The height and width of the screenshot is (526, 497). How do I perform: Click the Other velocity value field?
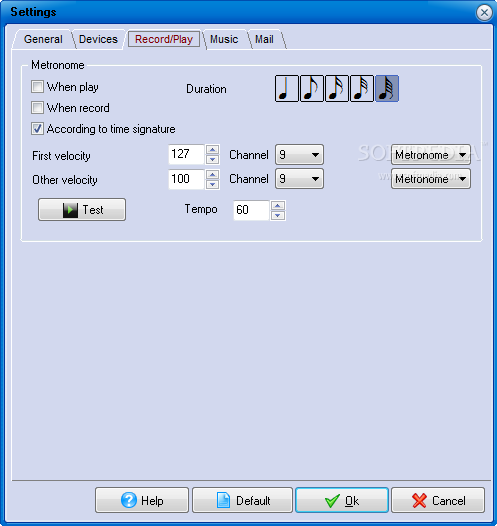tap(186, 179)
